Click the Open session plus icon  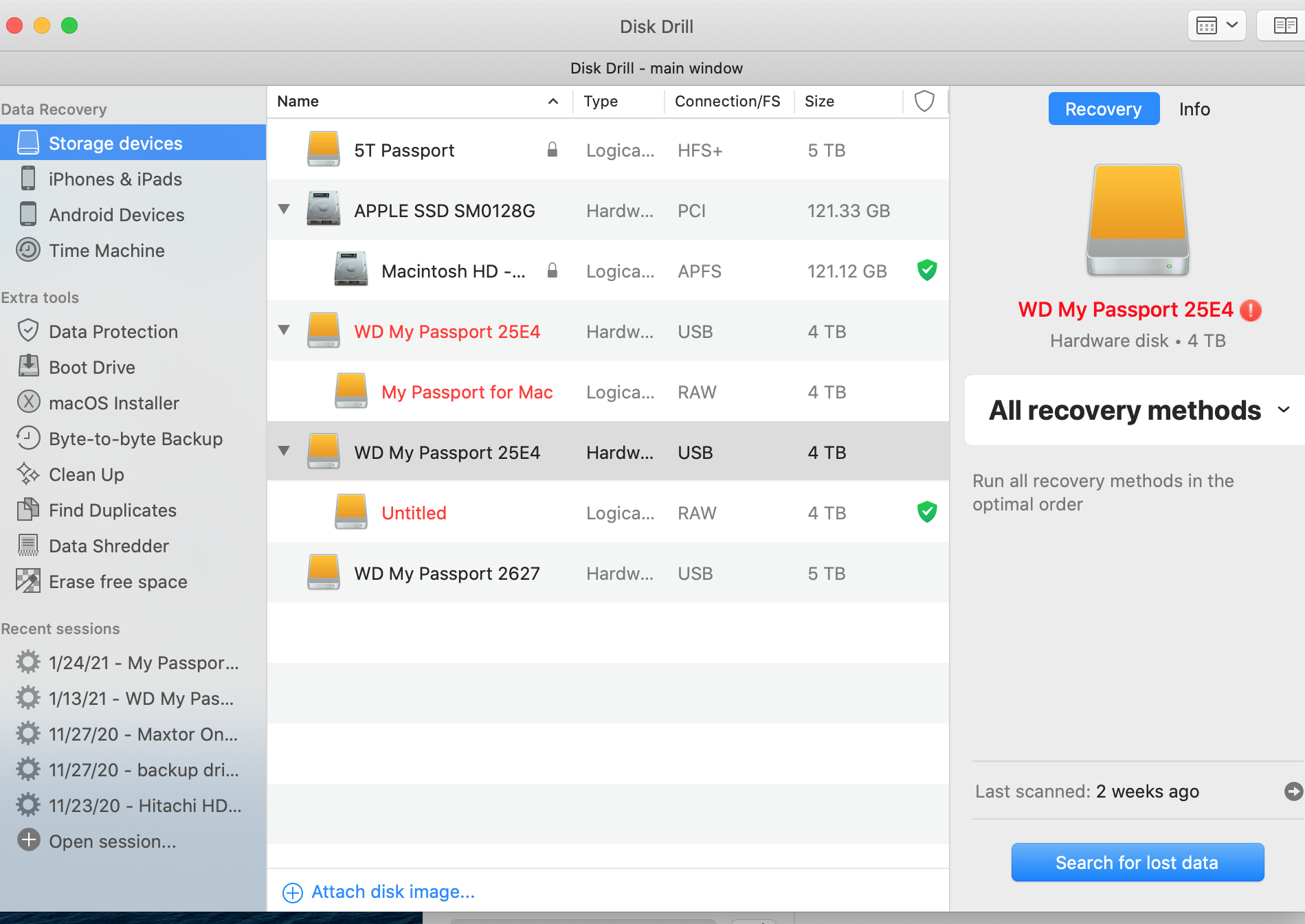28,840
